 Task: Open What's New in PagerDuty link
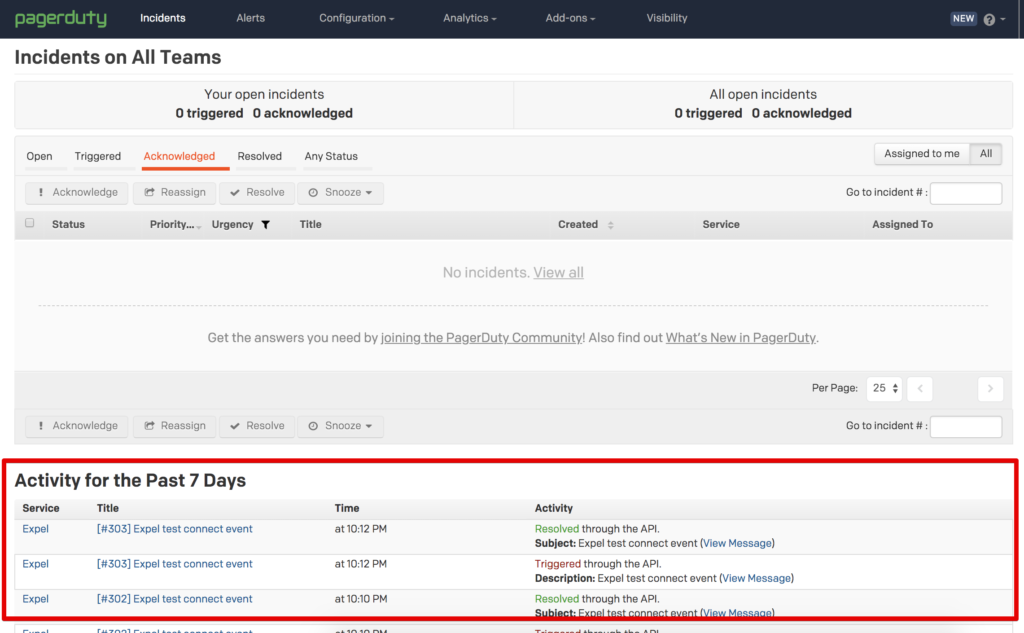tap(741, 338)
